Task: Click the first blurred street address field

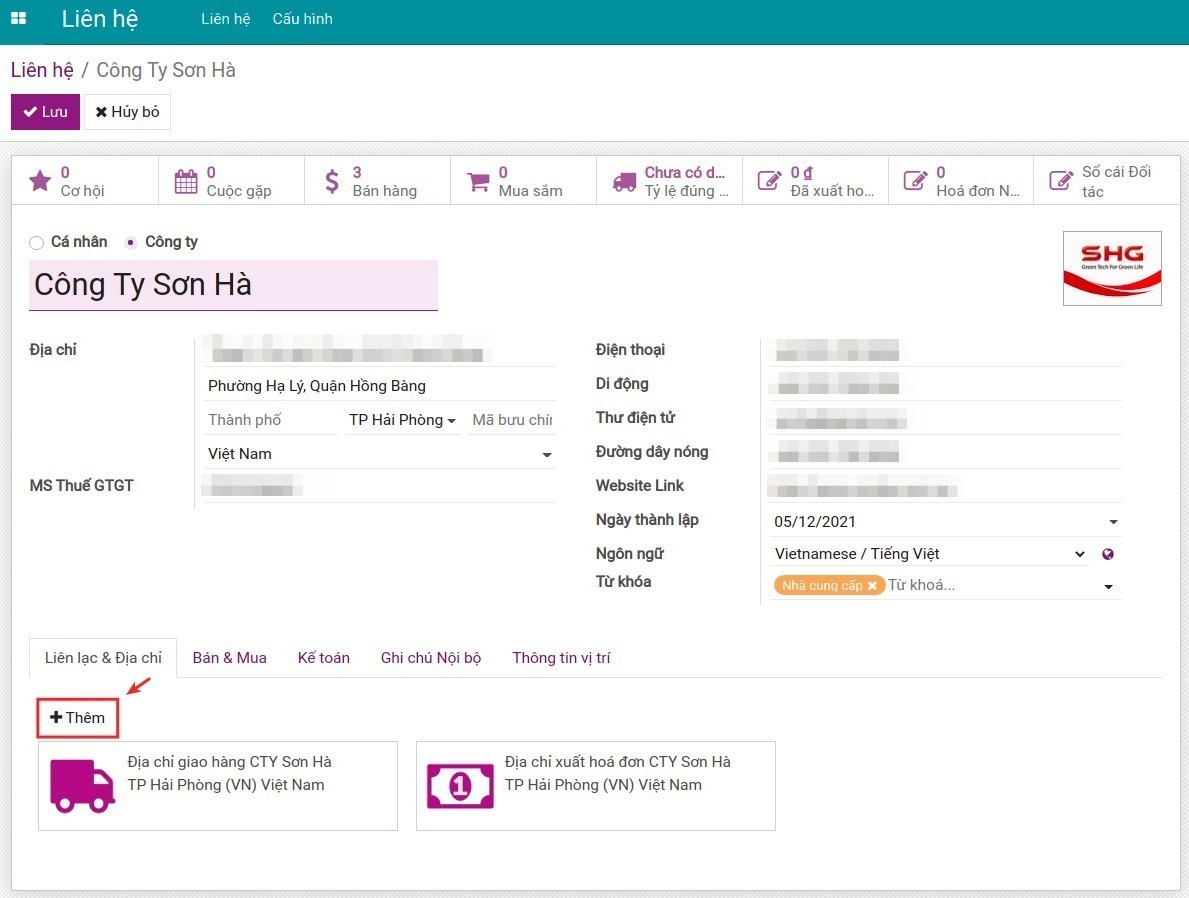Action: [380, 352]
